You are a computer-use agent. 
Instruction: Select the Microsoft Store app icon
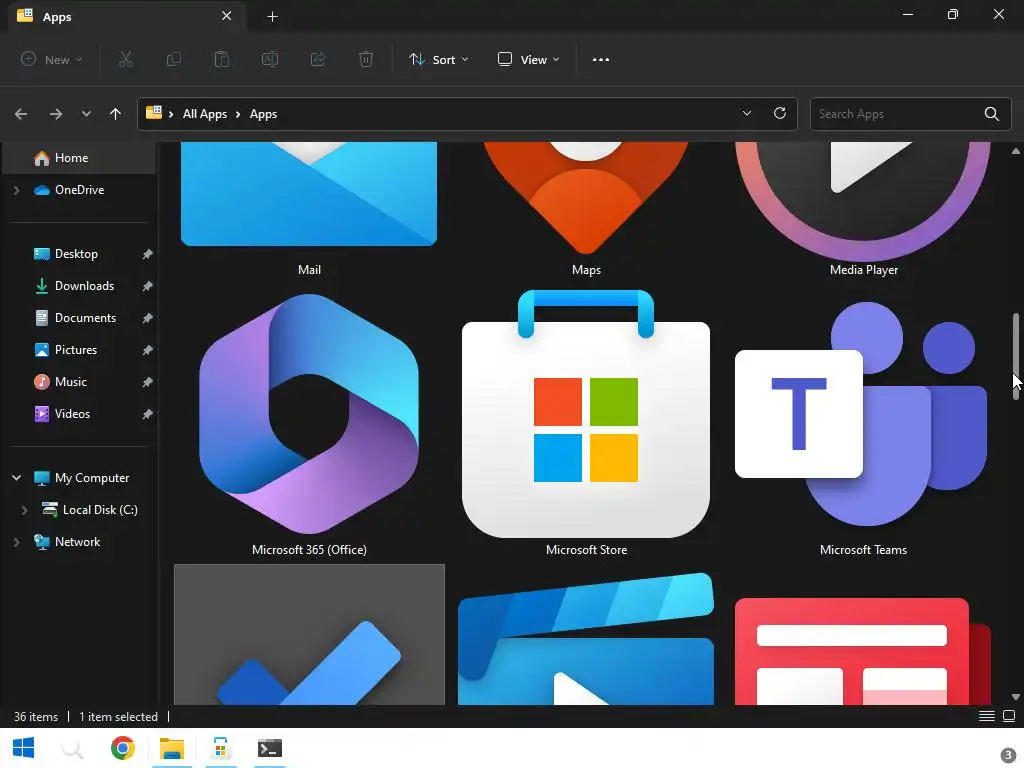point(586,414)
